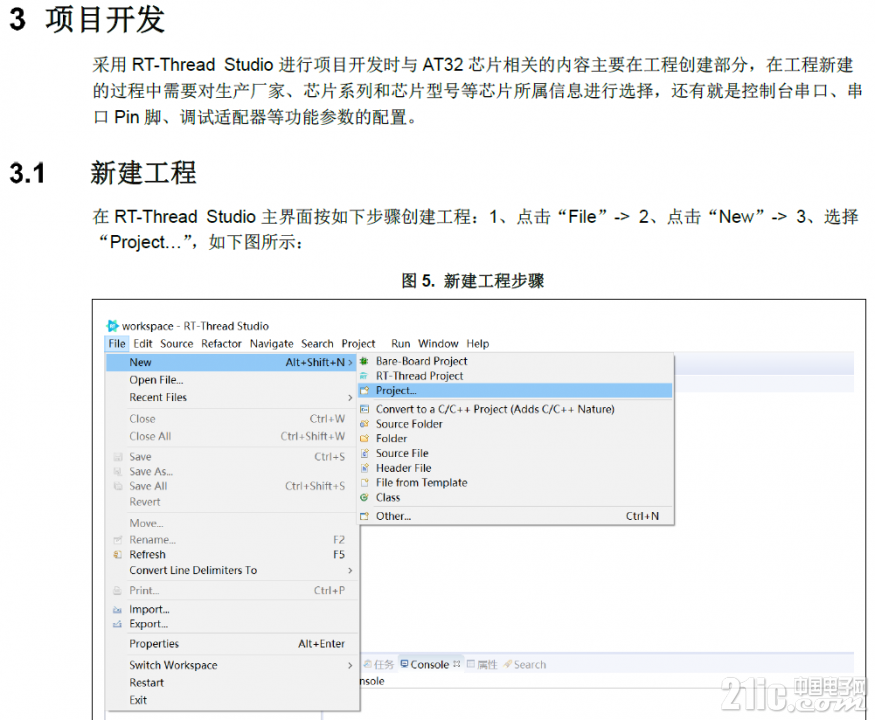Open the Help menu
Viewport: 875px width, 720px height.
[x=478, y=344]
